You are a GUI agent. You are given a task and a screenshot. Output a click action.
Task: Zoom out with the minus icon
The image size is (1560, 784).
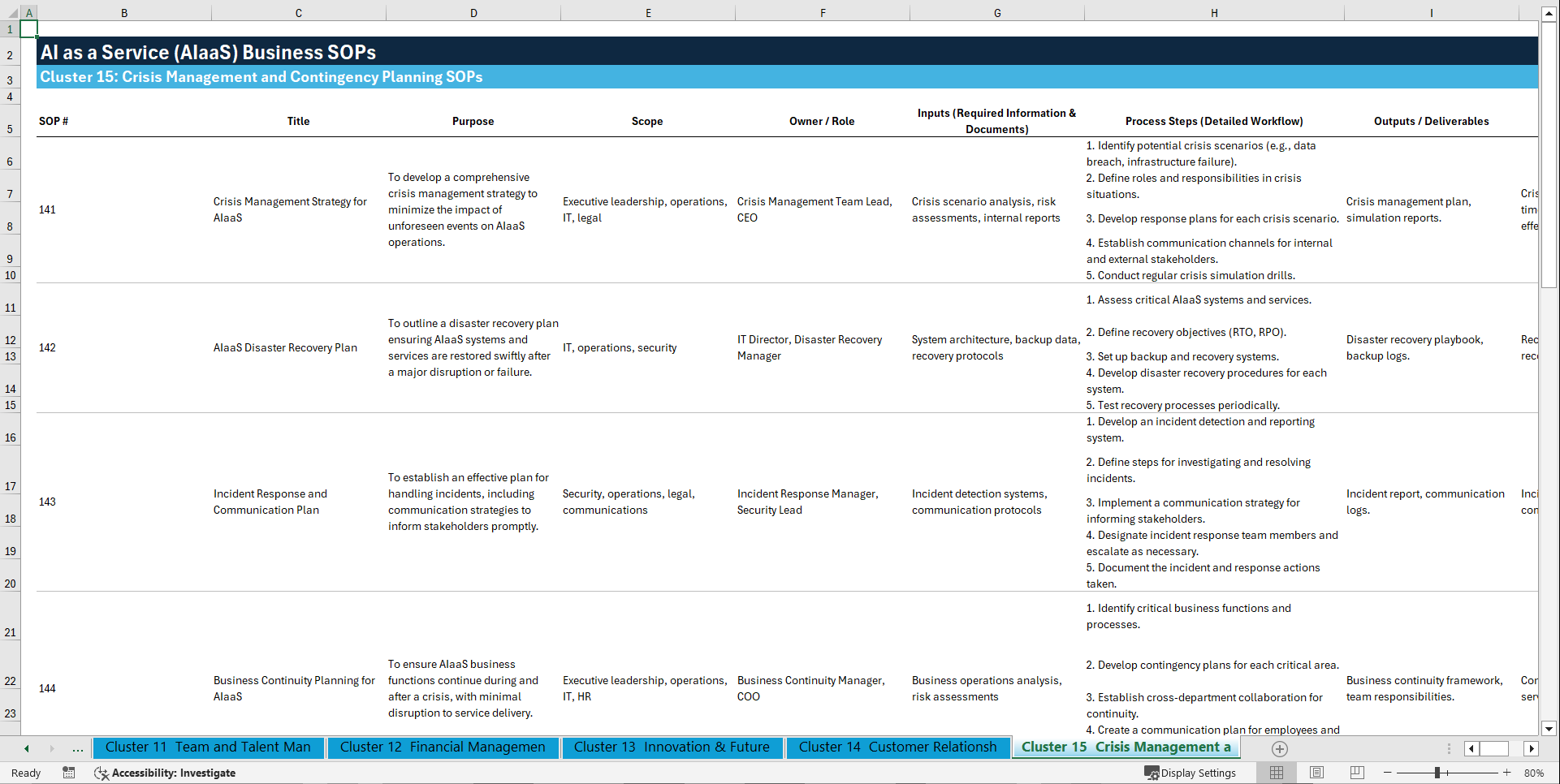click(x=1388, y=773)
